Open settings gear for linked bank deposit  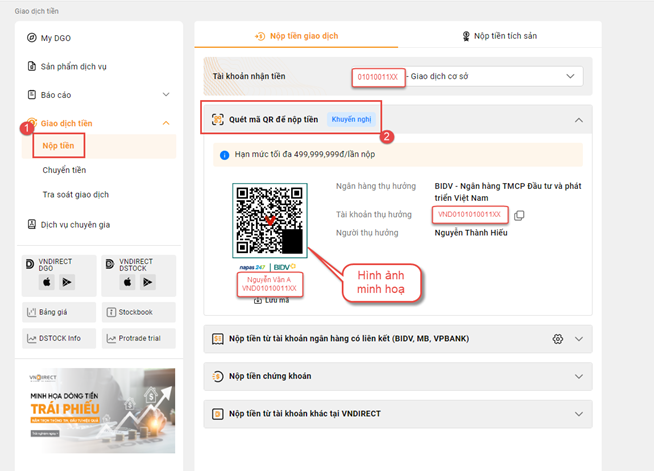(x=558, y=339)
